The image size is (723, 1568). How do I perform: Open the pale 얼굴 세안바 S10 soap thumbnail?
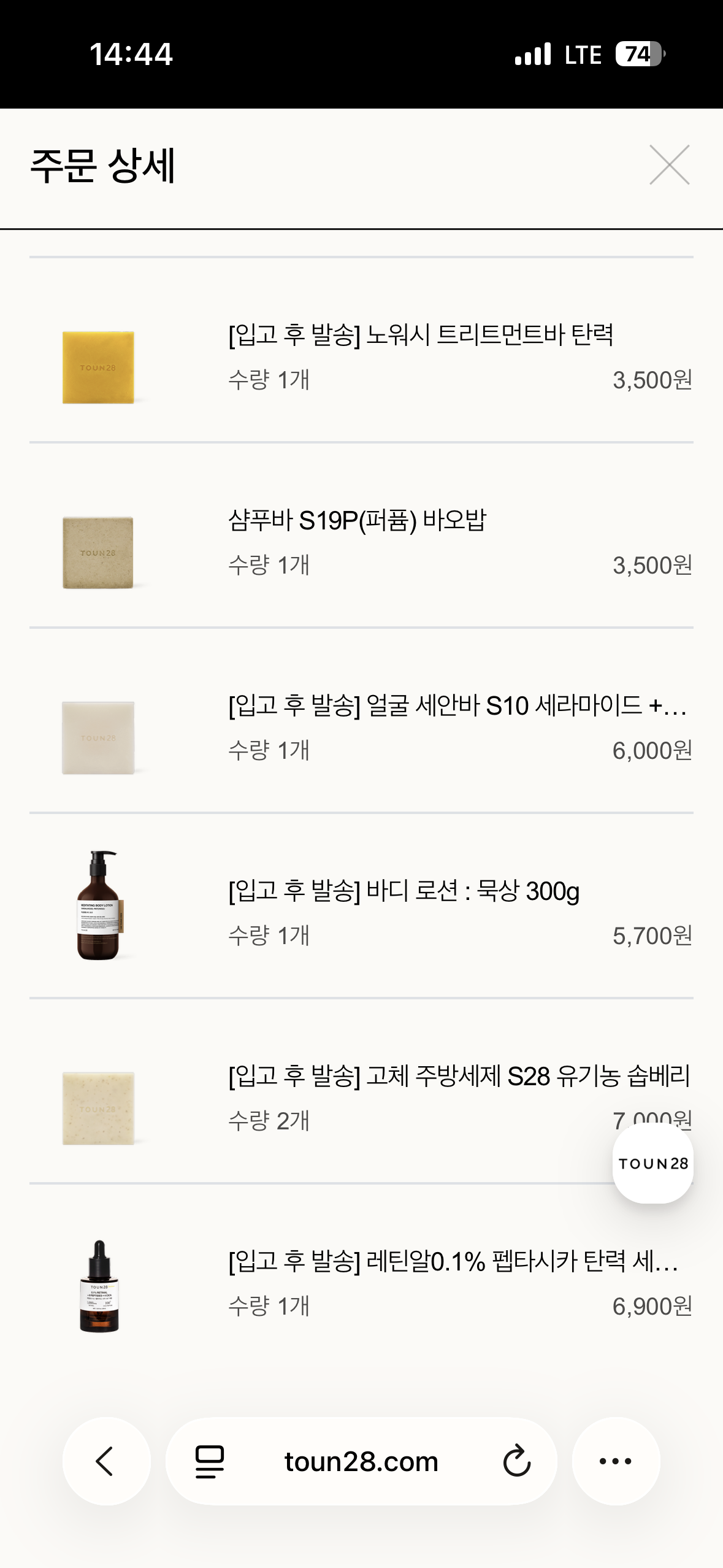coord(98,738)
